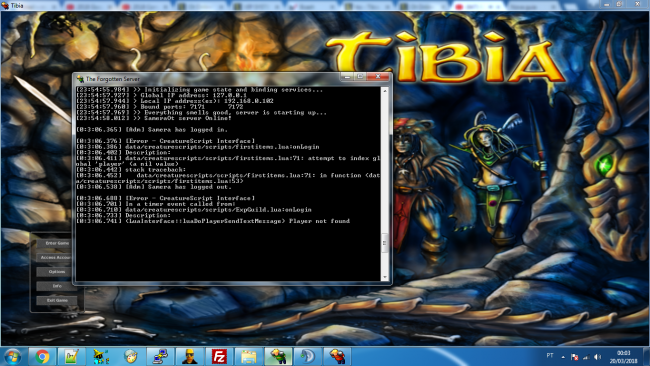Click the Show desktop strip
Image resolution: width=650 pixels, height=366 pixels.
pos(647,356)
